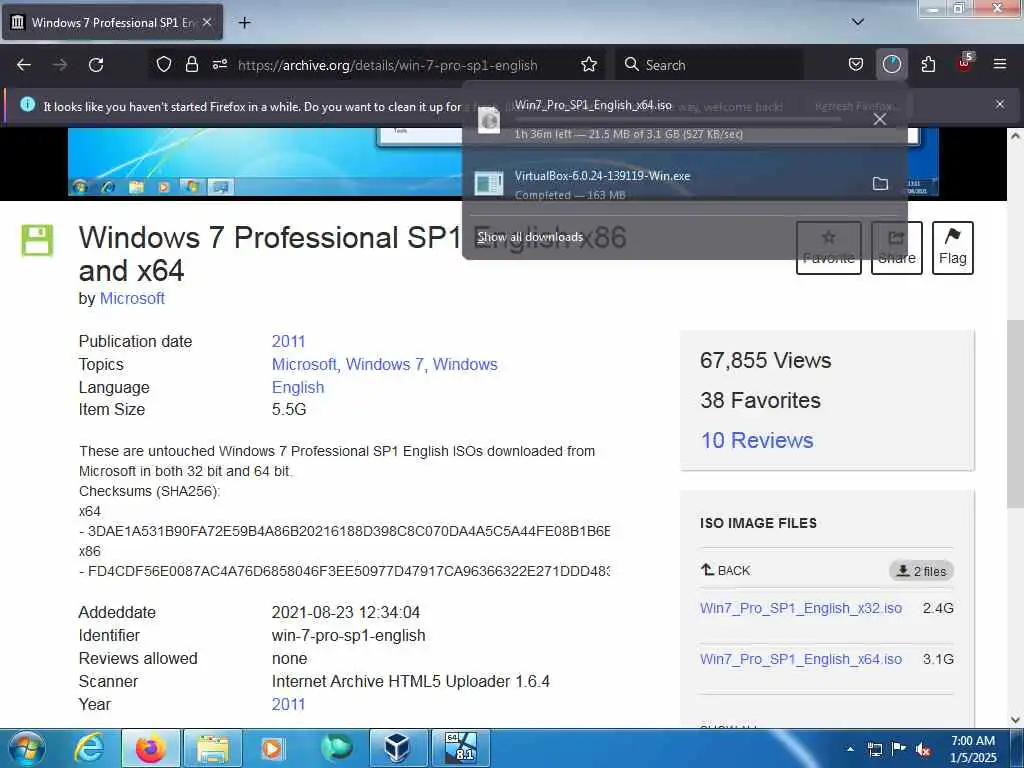This screenshot has width=1024, height=768.
Task: Open the Microsoft creator link
Action: [132, 298]
